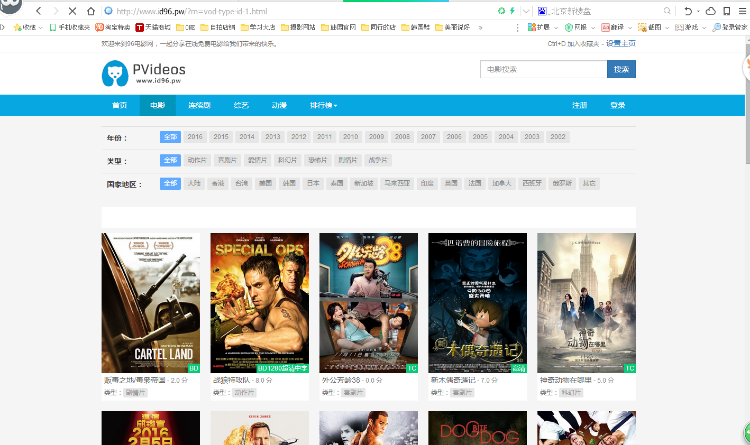Expand the dropdown arrow next to 网银
This screenshot has height=445, width=750.
pos(593,28)
